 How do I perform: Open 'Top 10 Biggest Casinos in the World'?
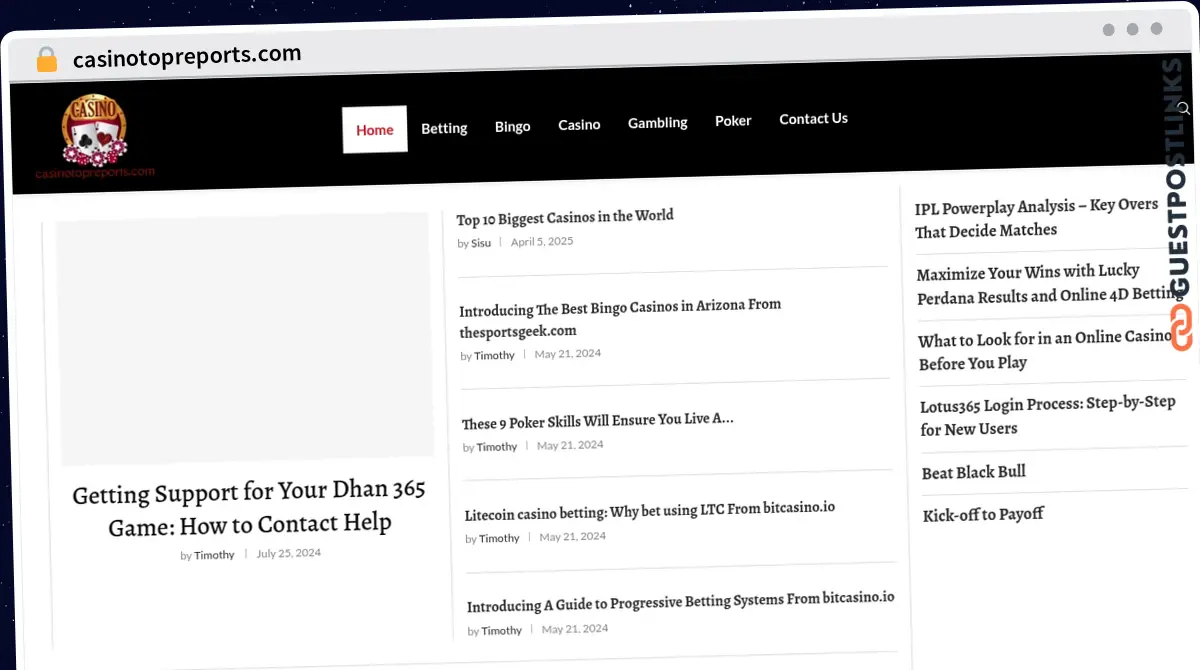point(565,216)
